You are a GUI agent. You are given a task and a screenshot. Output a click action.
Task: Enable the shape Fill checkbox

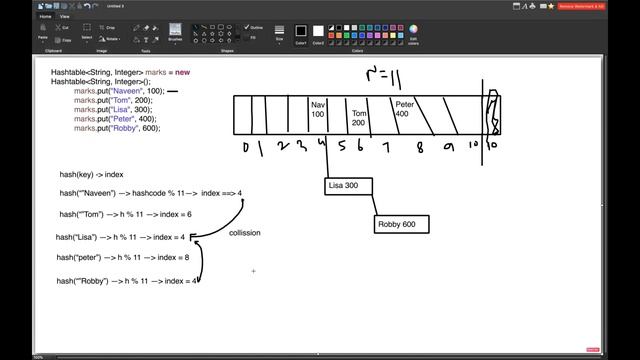click(x=246, y=38)
